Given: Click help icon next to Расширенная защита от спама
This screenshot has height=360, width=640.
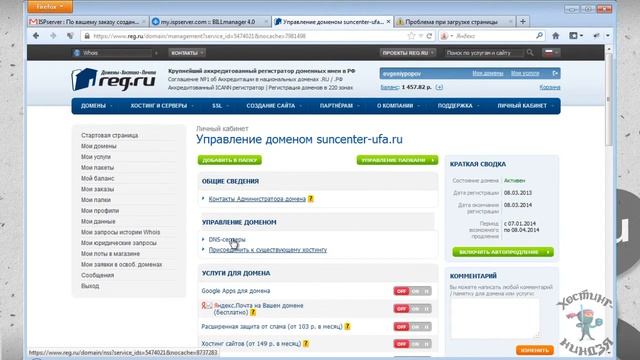Looking at the screenshot, I should click(x=347, y=326).
